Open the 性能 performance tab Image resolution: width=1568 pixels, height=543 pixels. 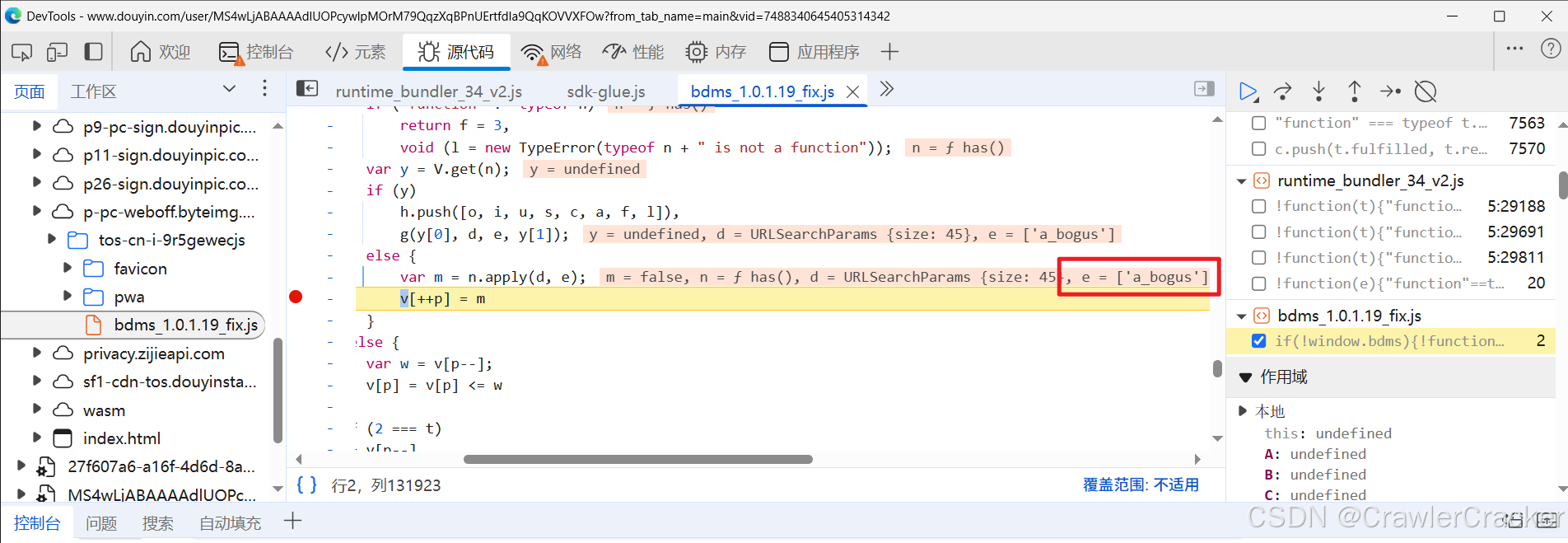pyautogui.click(x=632, y=52)
